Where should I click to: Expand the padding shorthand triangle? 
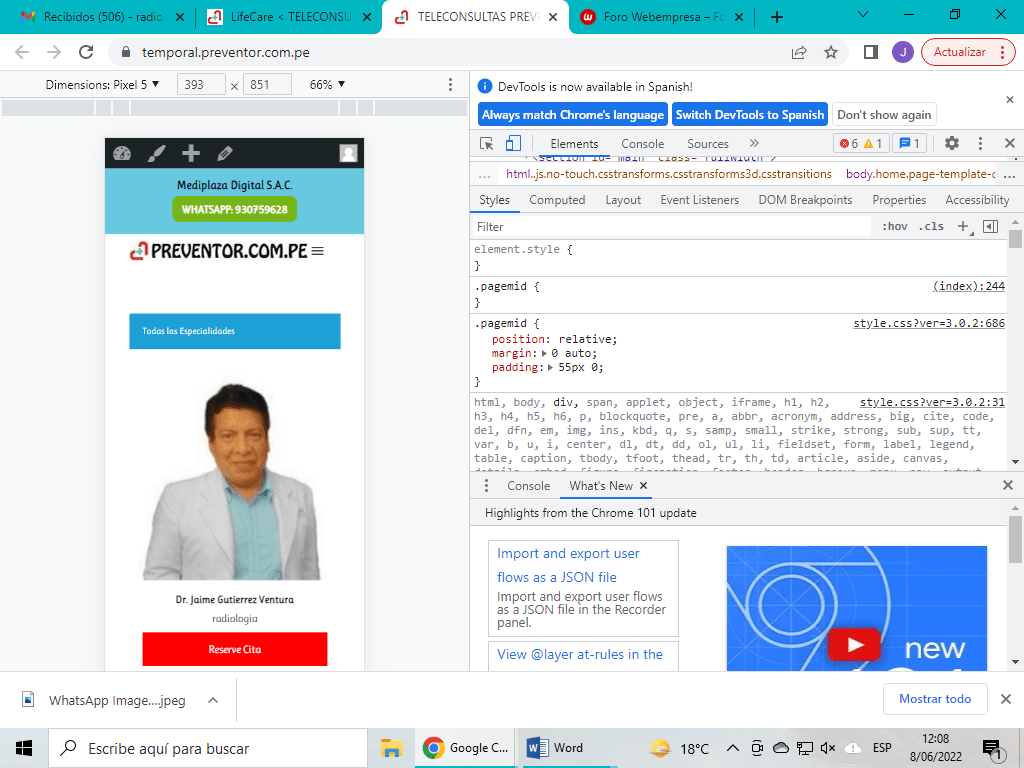click(x=551, y=368)
